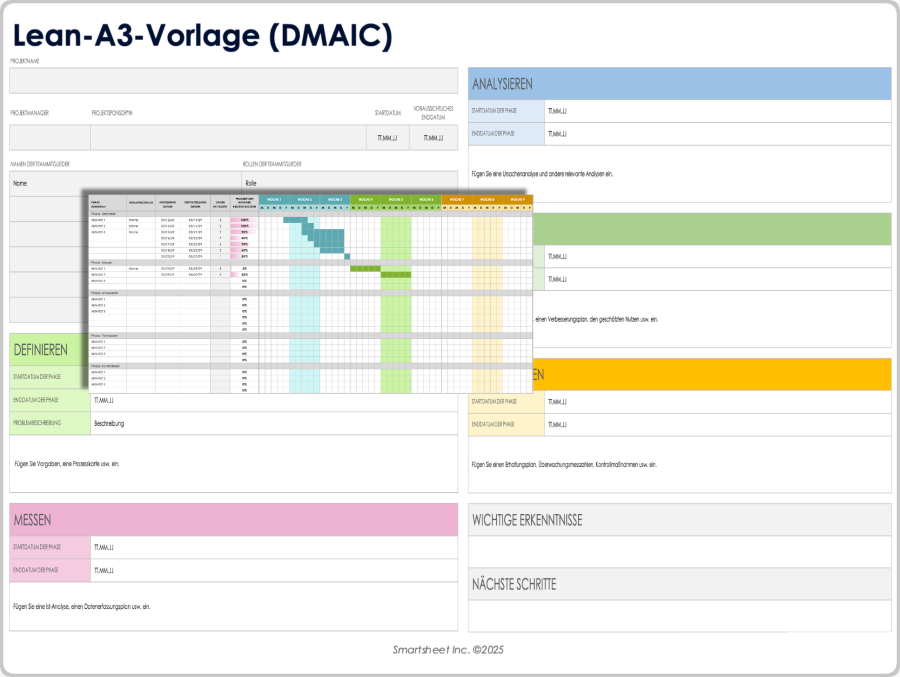
Task: Click the Smartsheet Inc. ©2025 footer text
Action: (448, 650)
